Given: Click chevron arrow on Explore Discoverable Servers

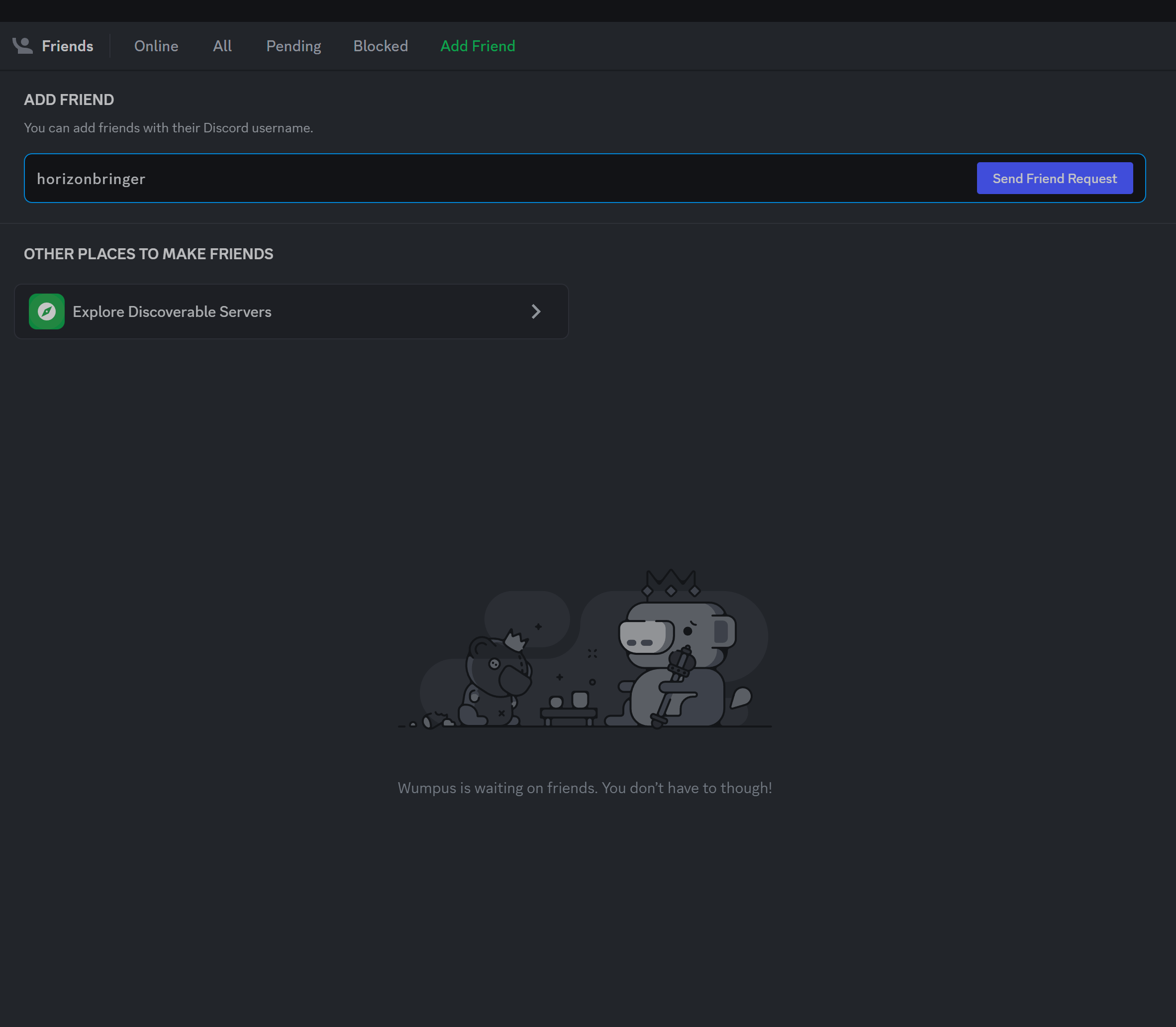Looking at the screenshot, I should pyautogui.click(x=536, y=312).
